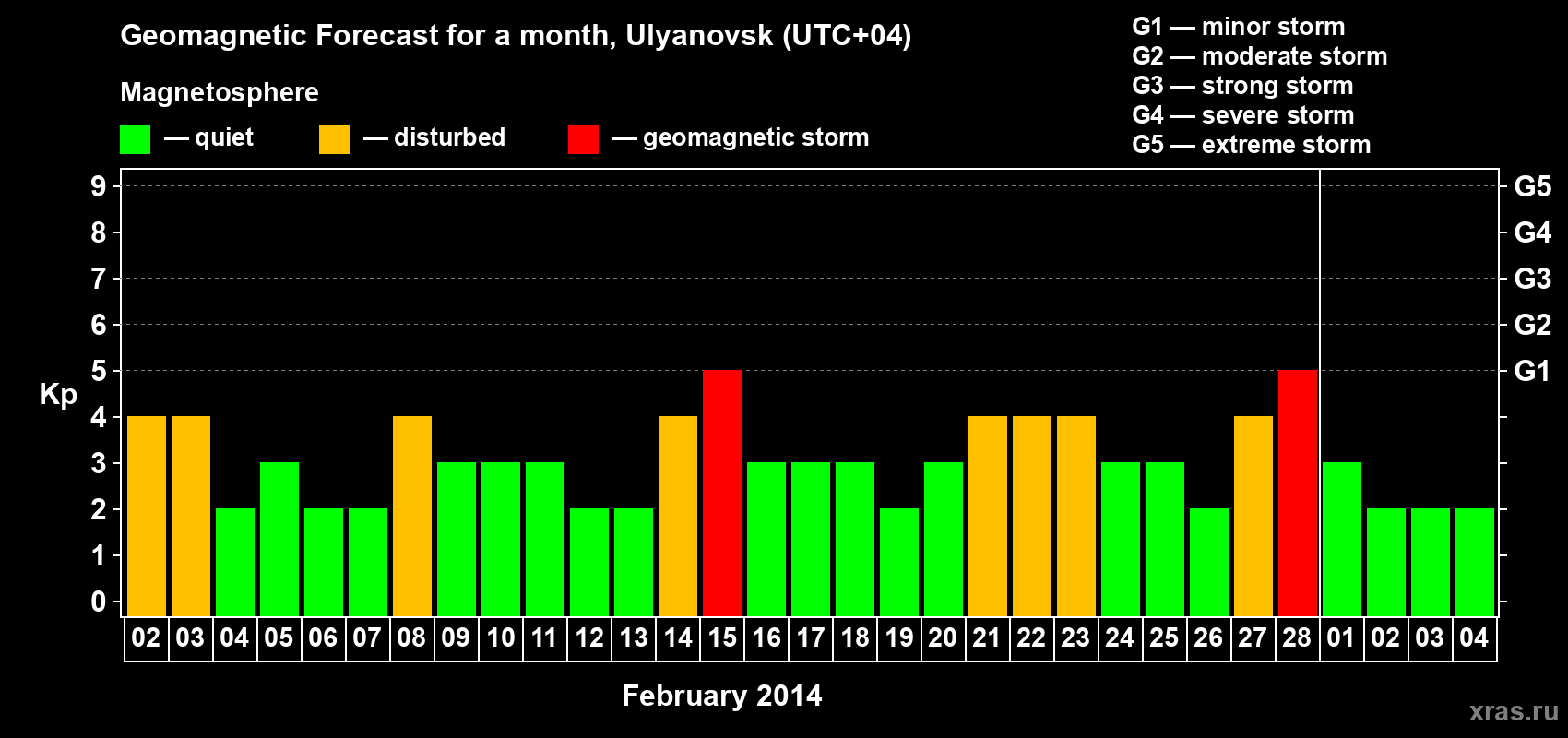This screenshot has height=738, width=1568.
Task: Click the 'G3' label on right axis
Action: click(1533, 279)
